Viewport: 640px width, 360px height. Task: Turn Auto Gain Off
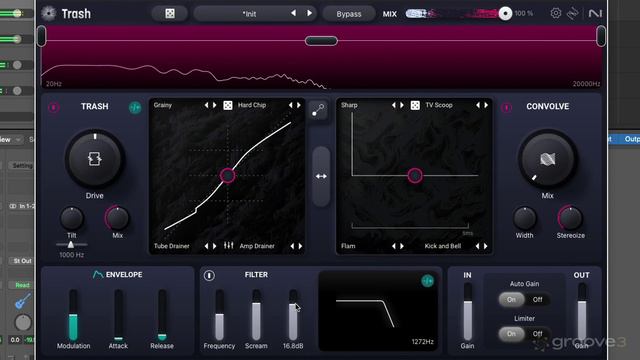[x=538, y=300]
